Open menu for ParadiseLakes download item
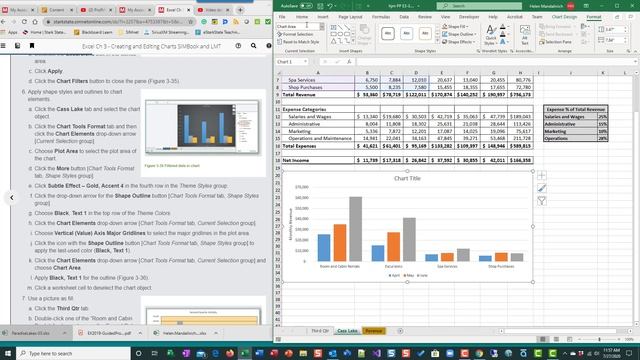 coord(64,333)
